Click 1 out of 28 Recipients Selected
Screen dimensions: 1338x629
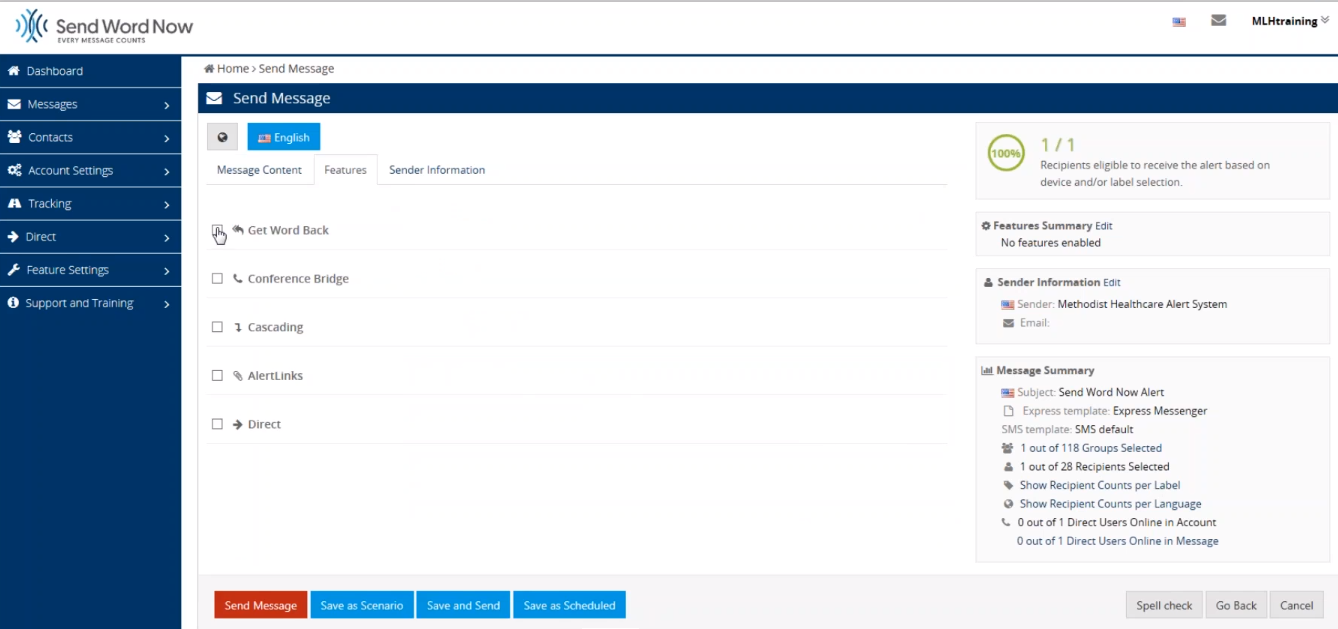(x=1095, y=467)
